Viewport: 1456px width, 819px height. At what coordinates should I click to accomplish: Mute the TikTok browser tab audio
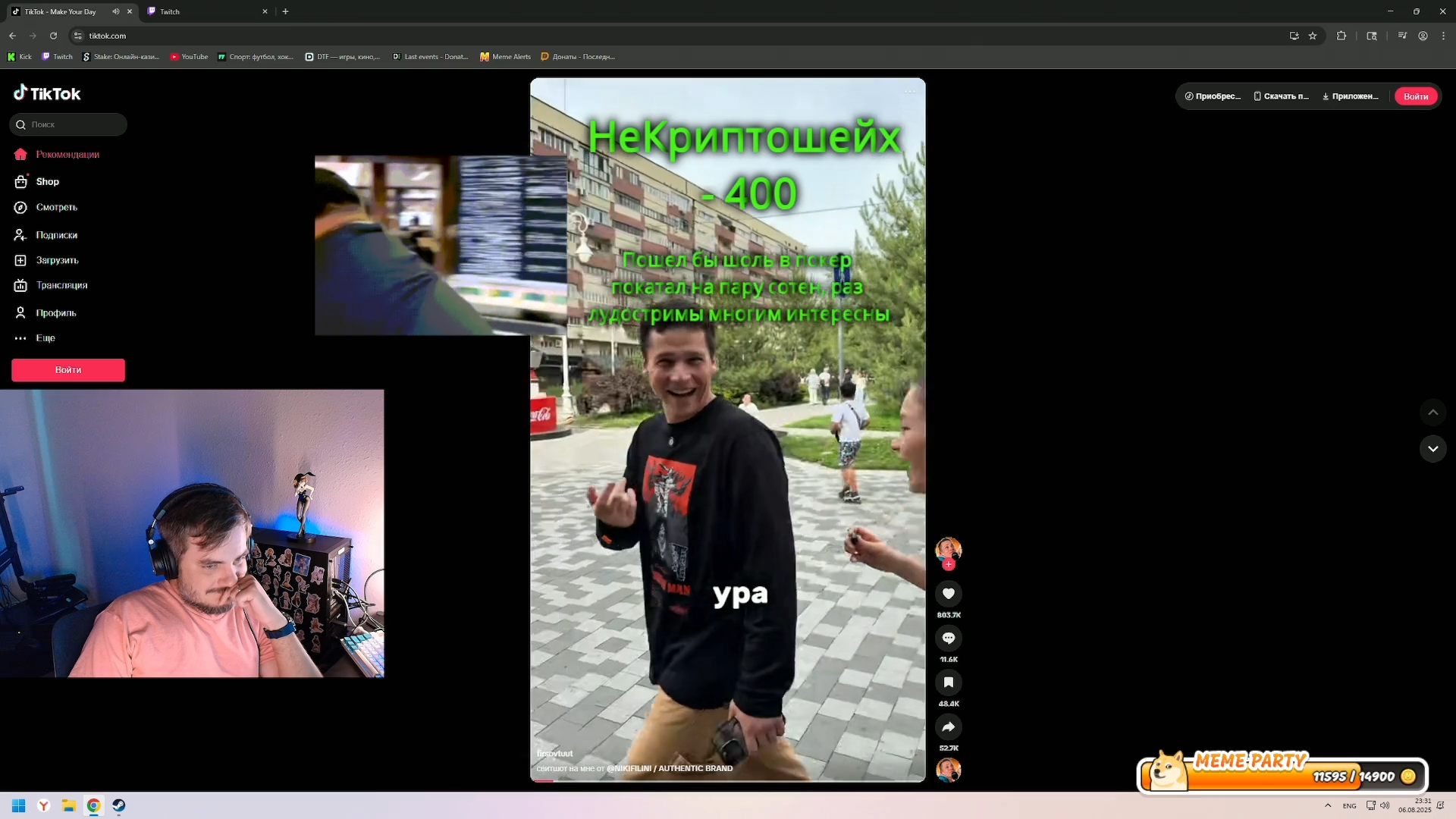tap(116, 11)
